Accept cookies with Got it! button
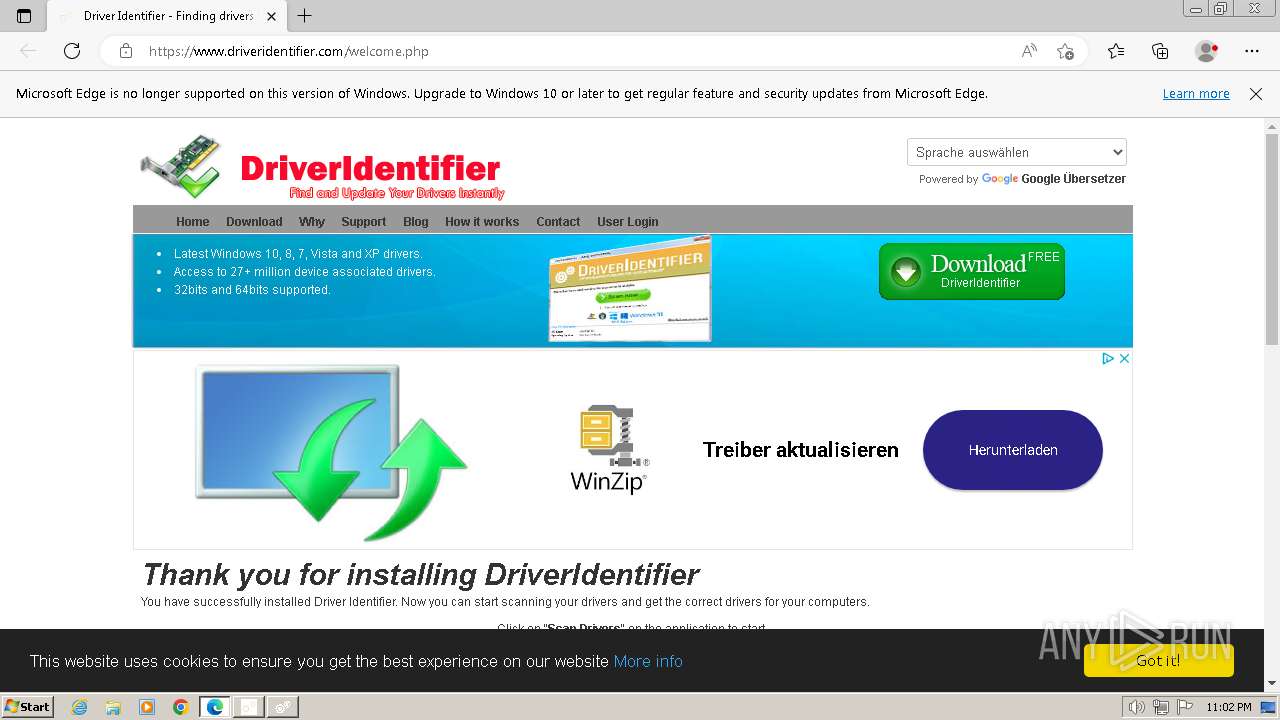This screenshot has width=1280, height=720. pyautogui.click(x=1159, y=661)
